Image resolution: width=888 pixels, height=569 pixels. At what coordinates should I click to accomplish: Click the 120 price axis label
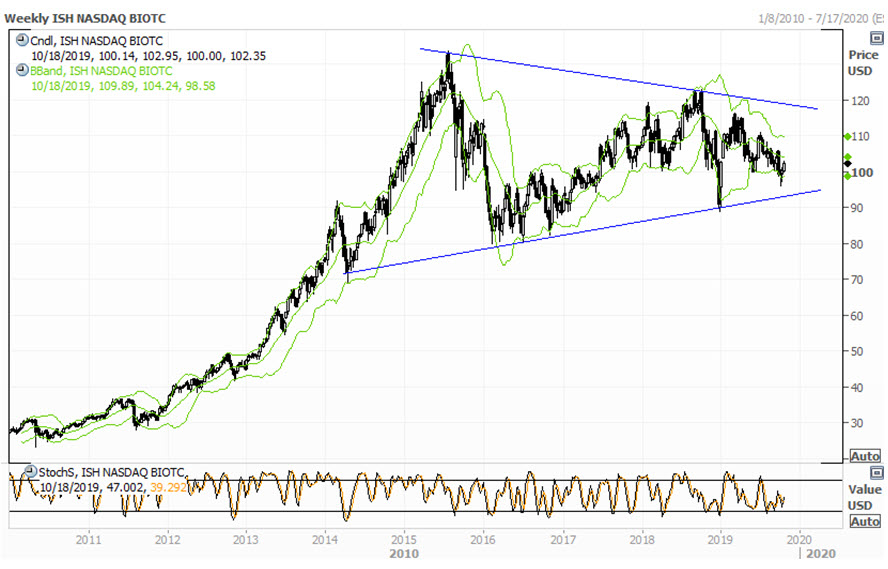(860, 101)
